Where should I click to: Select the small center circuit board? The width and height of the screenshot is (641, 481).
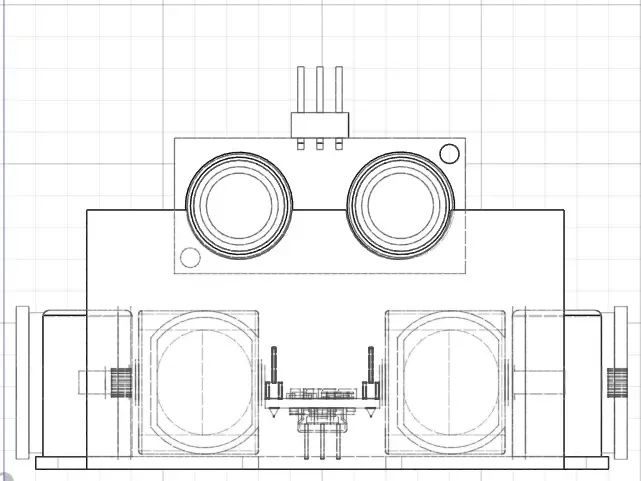point(322,403)
